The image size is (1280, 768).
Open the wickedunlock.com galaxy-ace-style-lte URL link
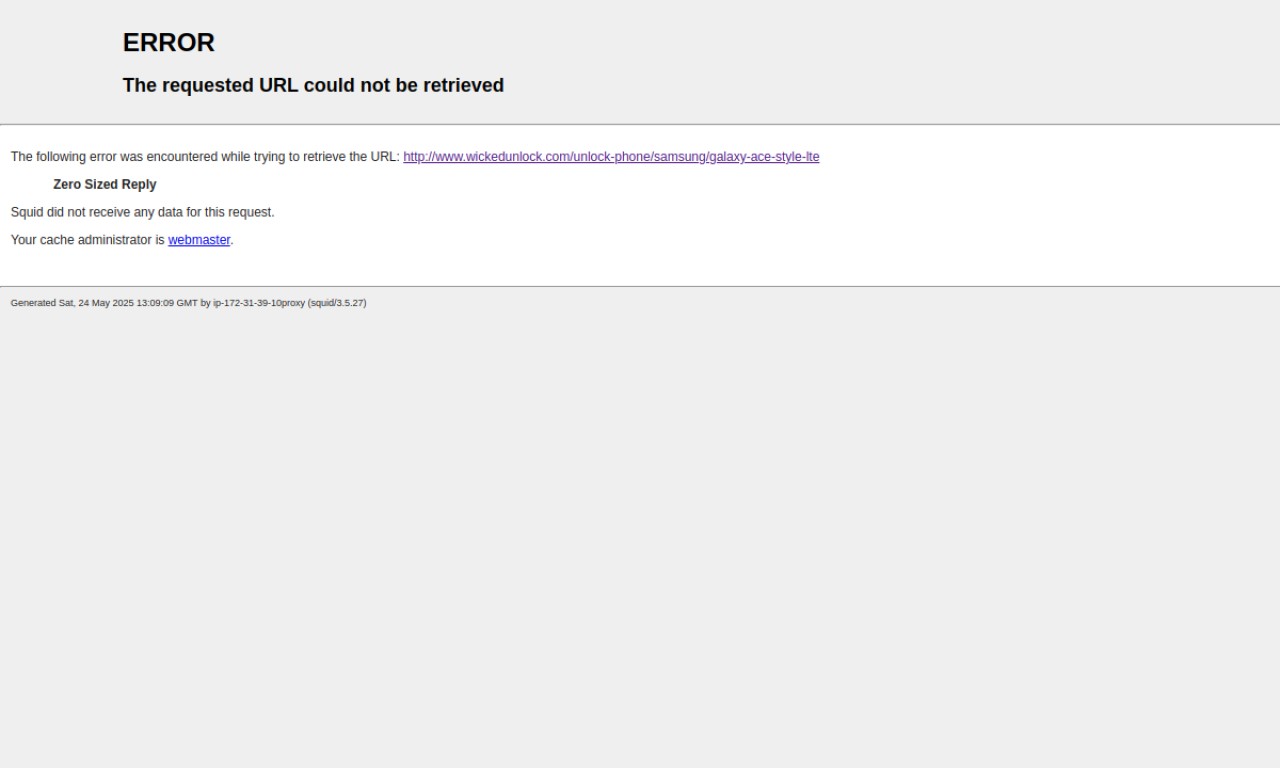click(611, 157)
